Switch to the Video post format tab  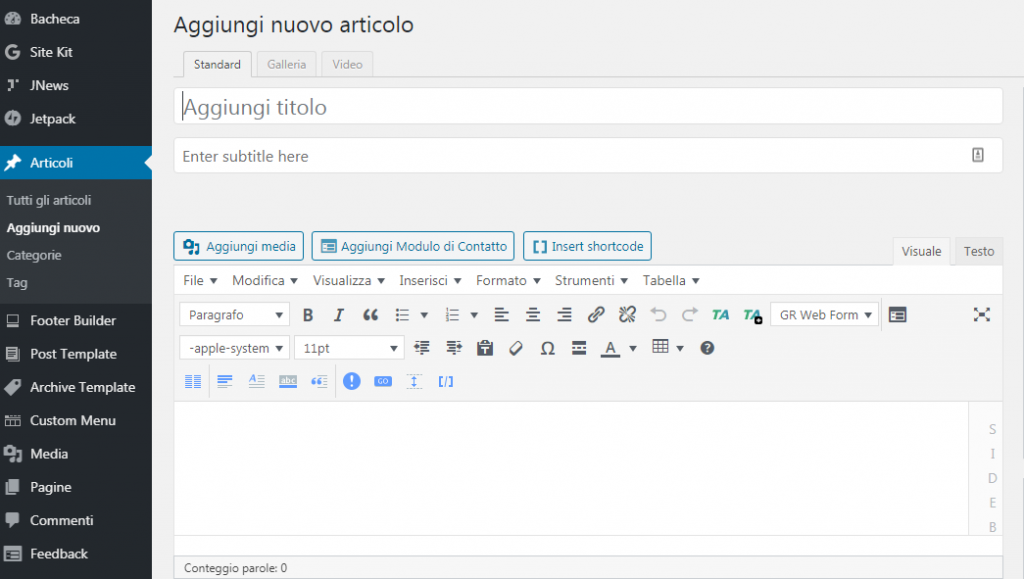coord(347,64)
